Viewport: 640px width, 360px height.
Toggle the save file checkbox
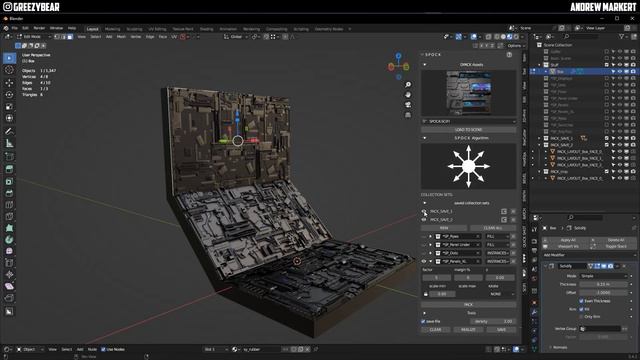[x=423, y=322]
